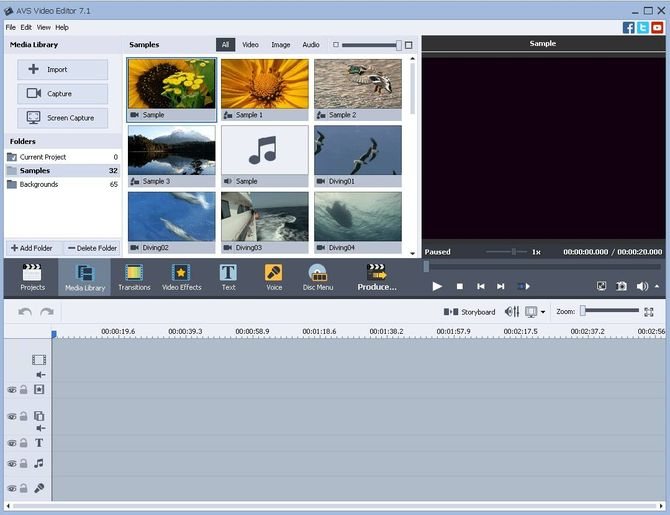
Task: Go to previous frame in preview
Action: click(481, 286)
